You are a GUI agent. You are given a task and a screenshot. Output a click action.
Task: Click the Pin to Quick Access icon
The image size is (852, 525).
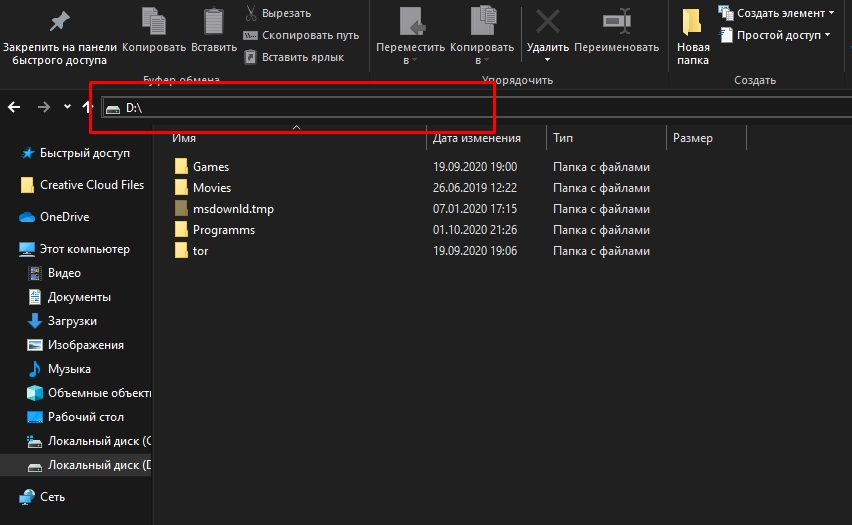click(59, 21)
